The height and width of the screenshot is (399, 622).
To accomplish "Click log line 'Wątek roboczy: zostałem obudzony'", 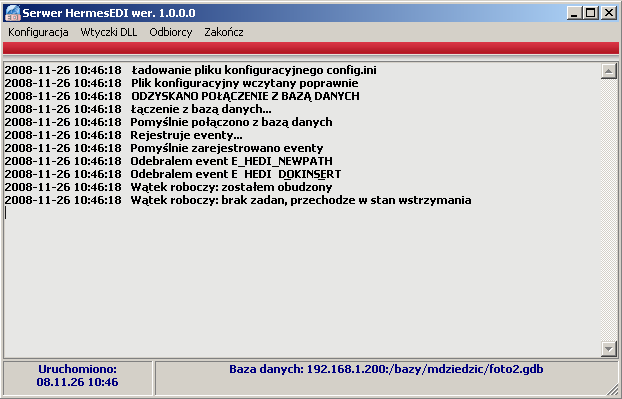I will click(x=168, y=187).
